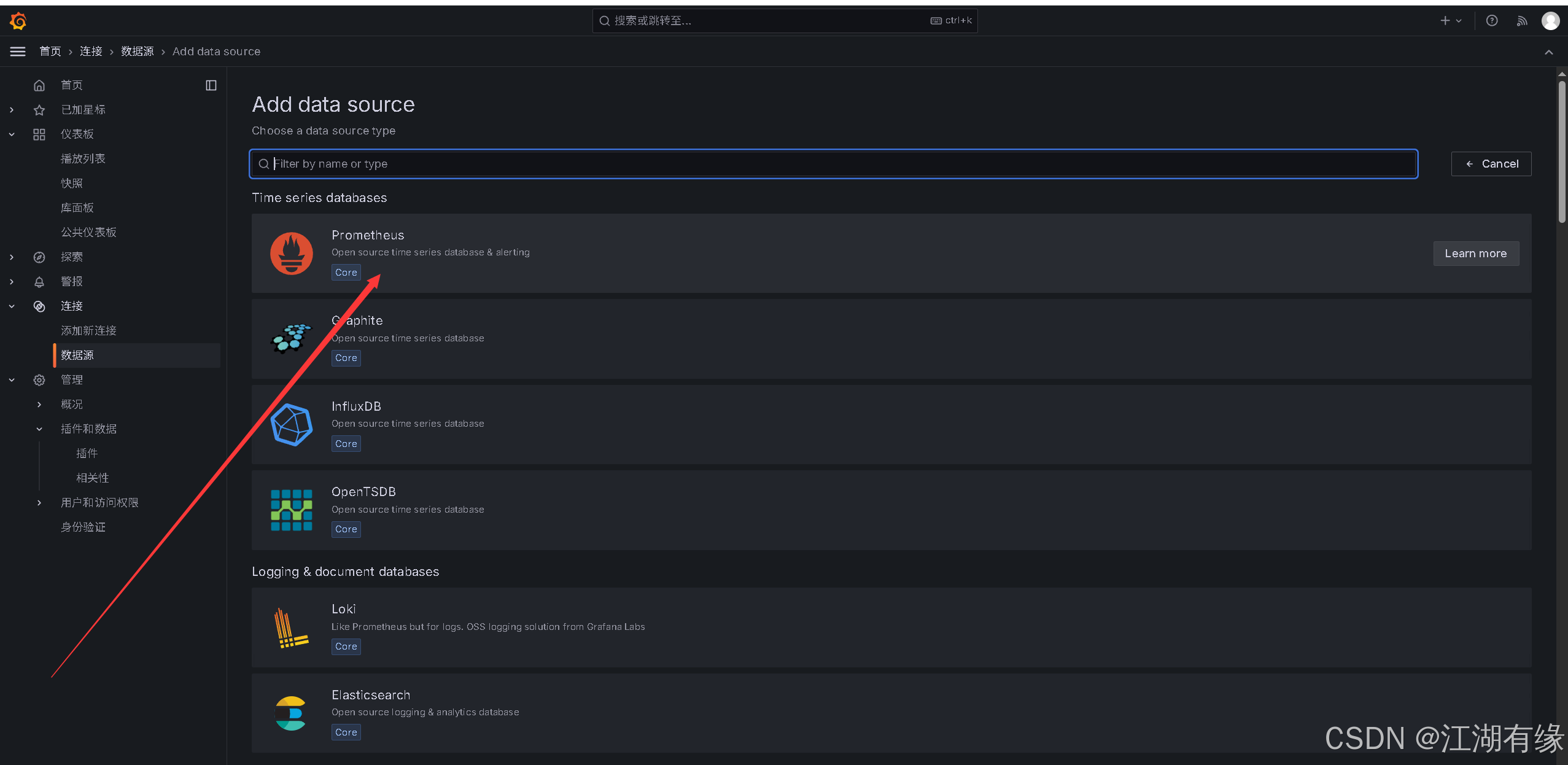Select the Prometheus flame logo
The height and width of the screenshot is (765, 1568).
292,254
